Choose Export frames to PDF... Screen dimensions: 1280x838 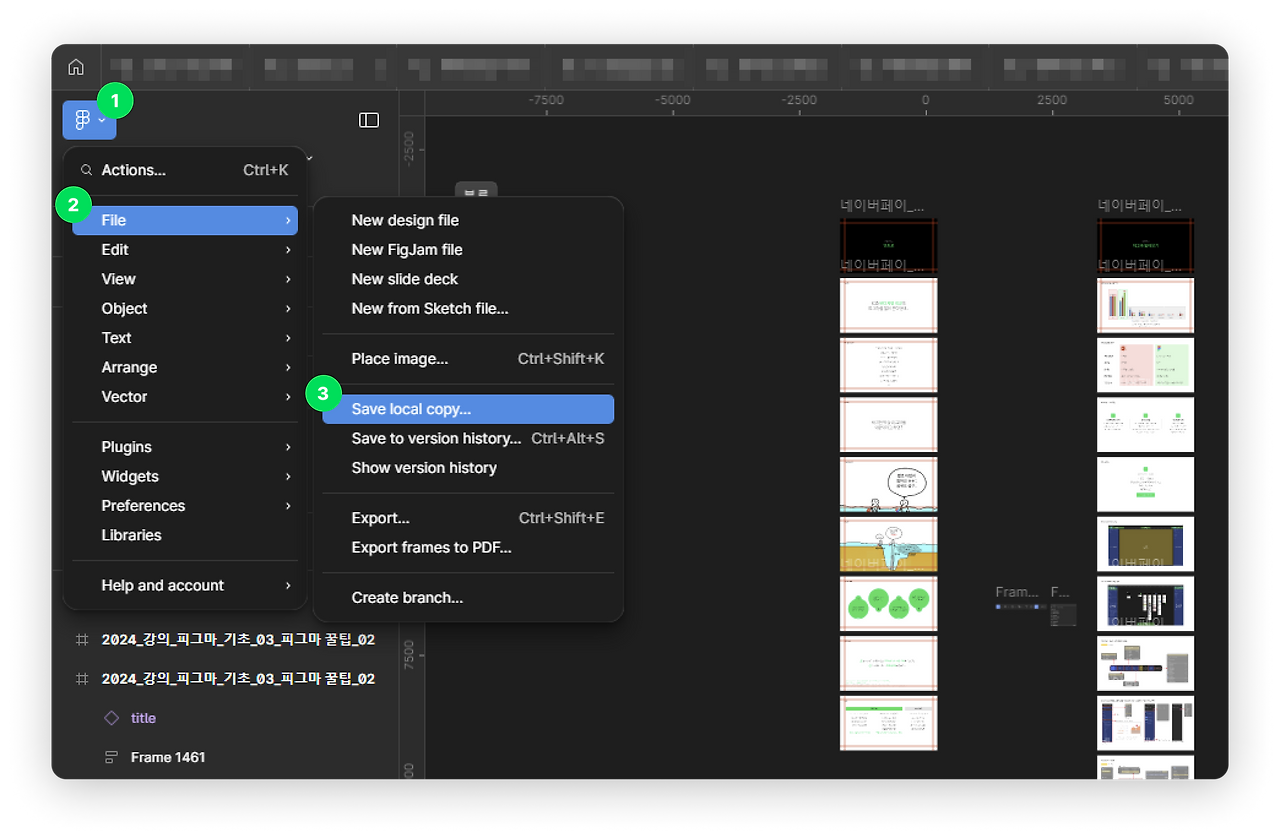pyautogui.click(x=468, y=547)
